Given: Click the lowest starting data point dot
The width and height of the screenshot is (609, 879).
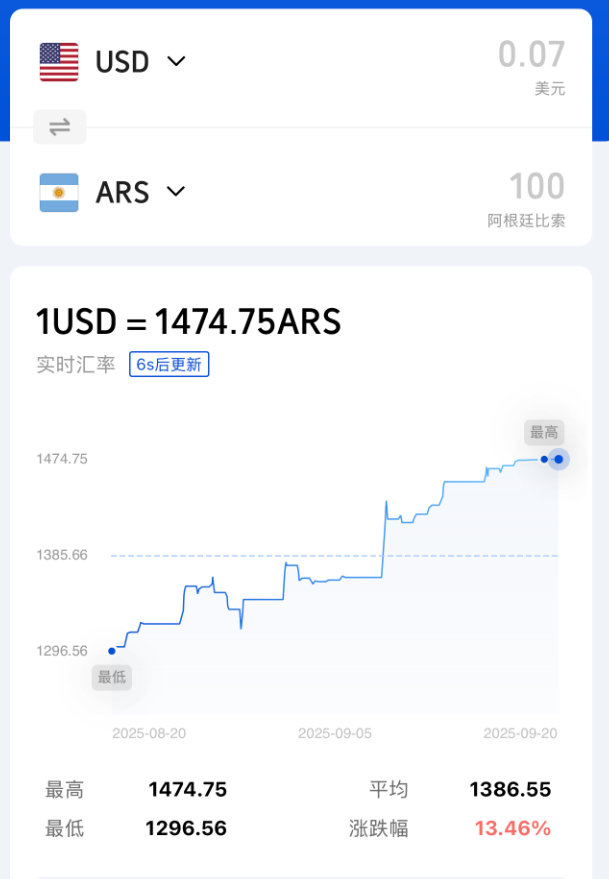Looking at the screenshot, I should 111,651.
